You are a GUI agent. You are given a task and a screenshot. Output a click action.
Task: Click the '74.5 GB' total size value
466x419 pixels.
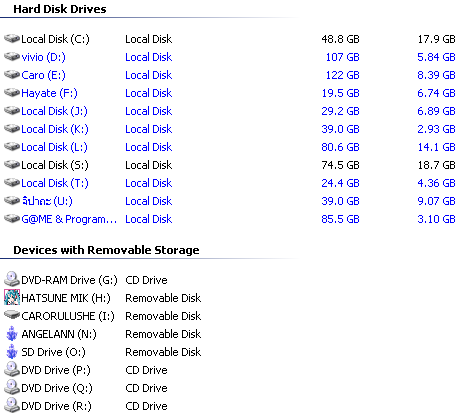pos(340,165)
